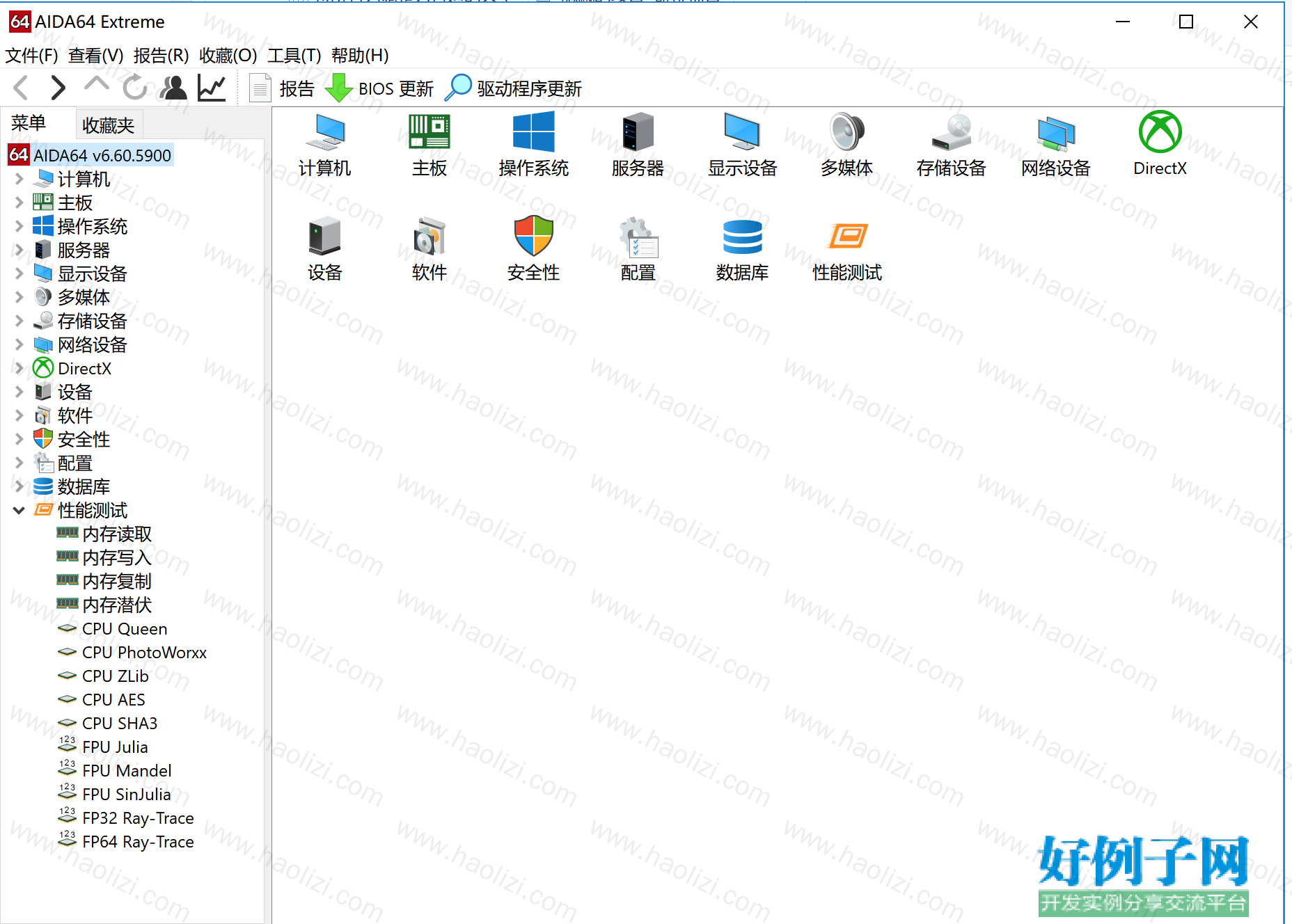The height and width of the screenshot is (924, 1292).
Task: Expand the 操作系统 tree node
Action: point(19,227)
